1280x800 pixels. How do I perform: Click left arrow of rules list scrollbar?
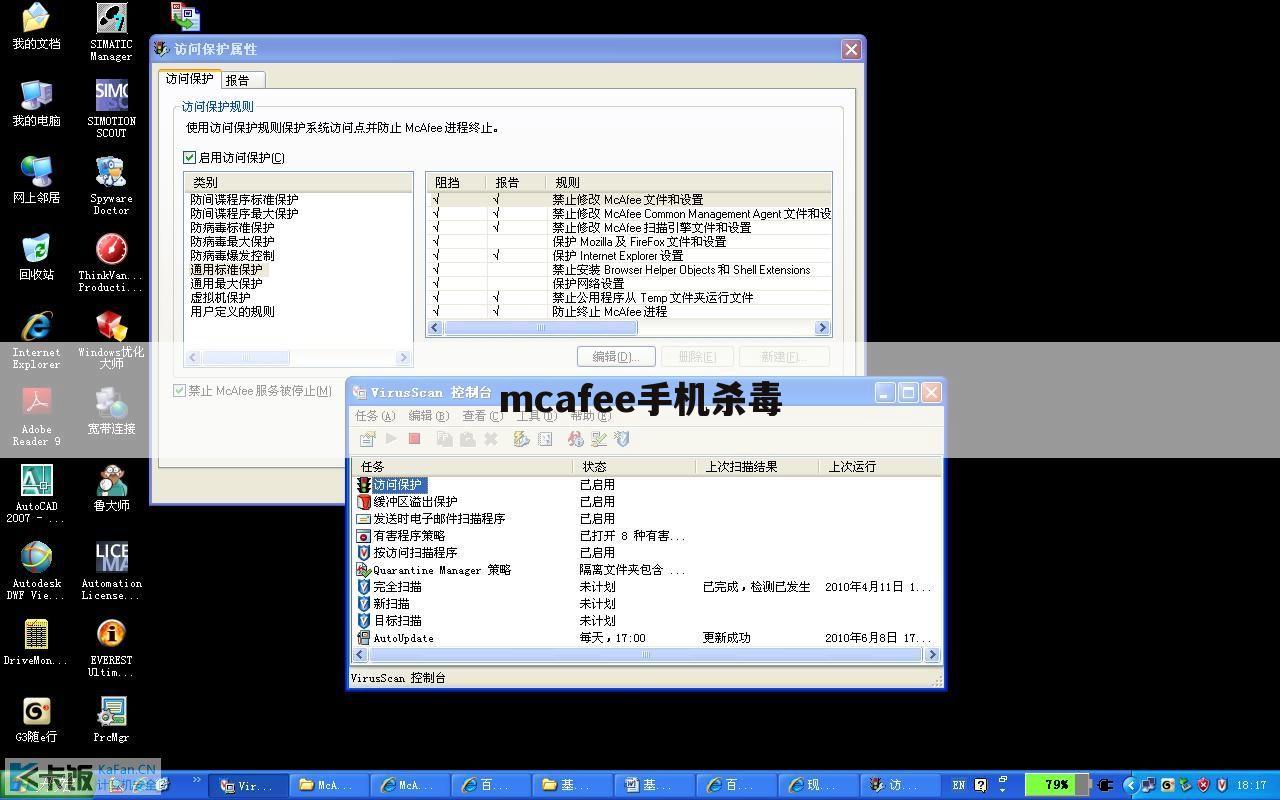[435, 328]
